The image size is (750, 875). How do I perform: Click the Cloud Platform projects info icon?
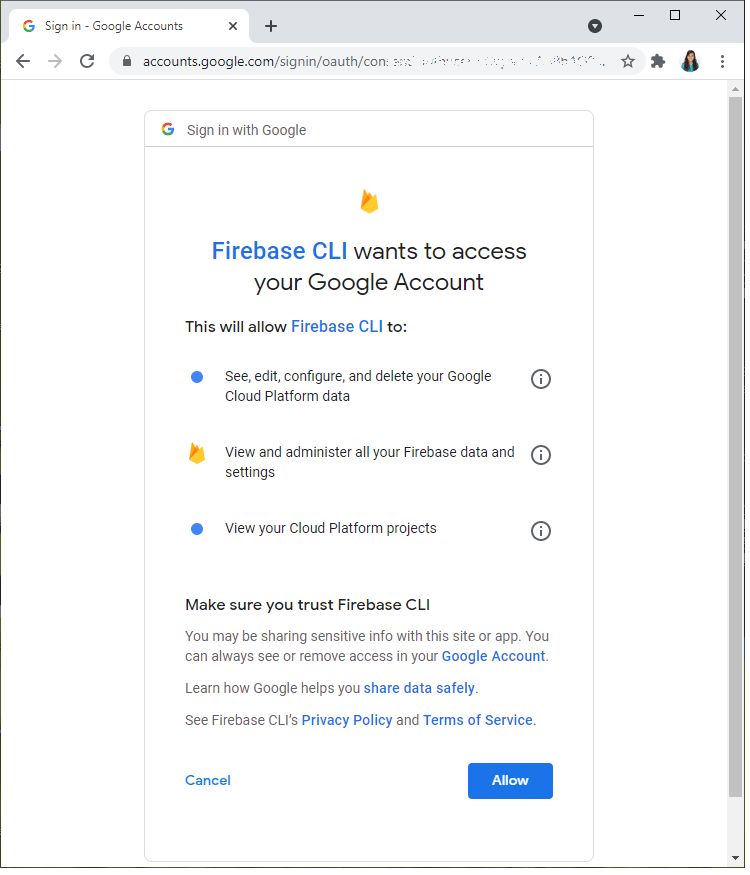[541, 531]
